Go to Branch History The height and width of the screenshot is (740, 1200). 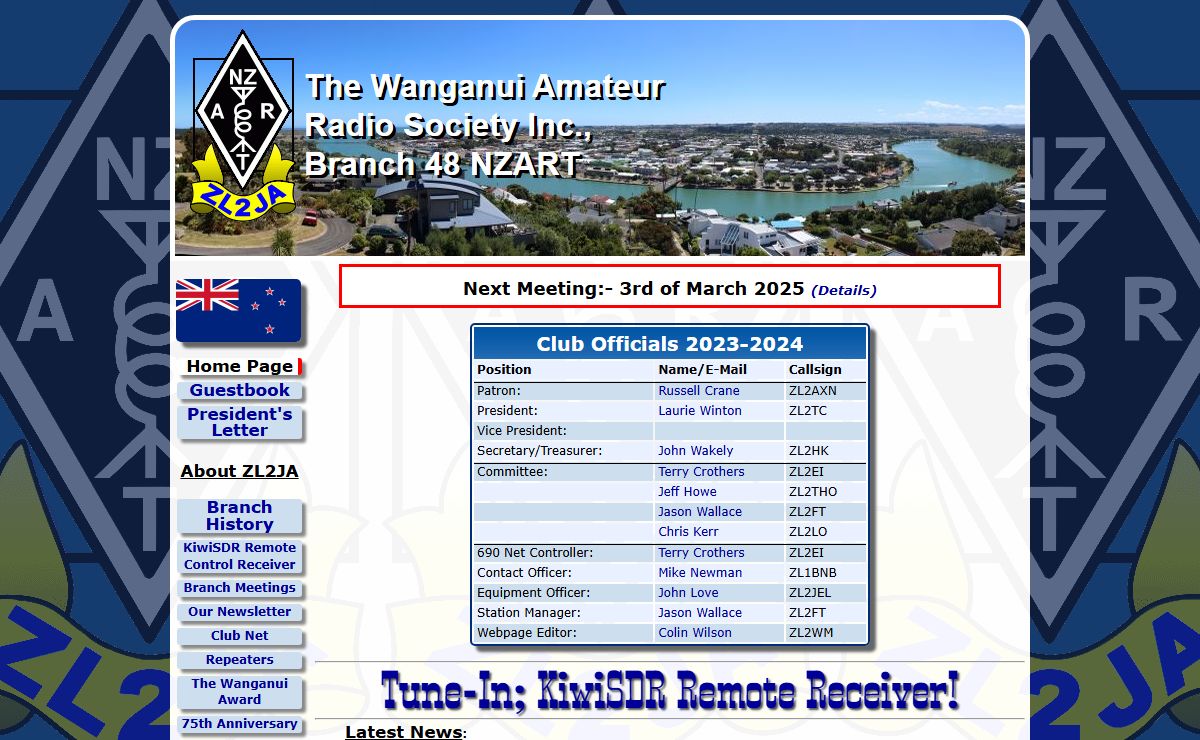240,516
